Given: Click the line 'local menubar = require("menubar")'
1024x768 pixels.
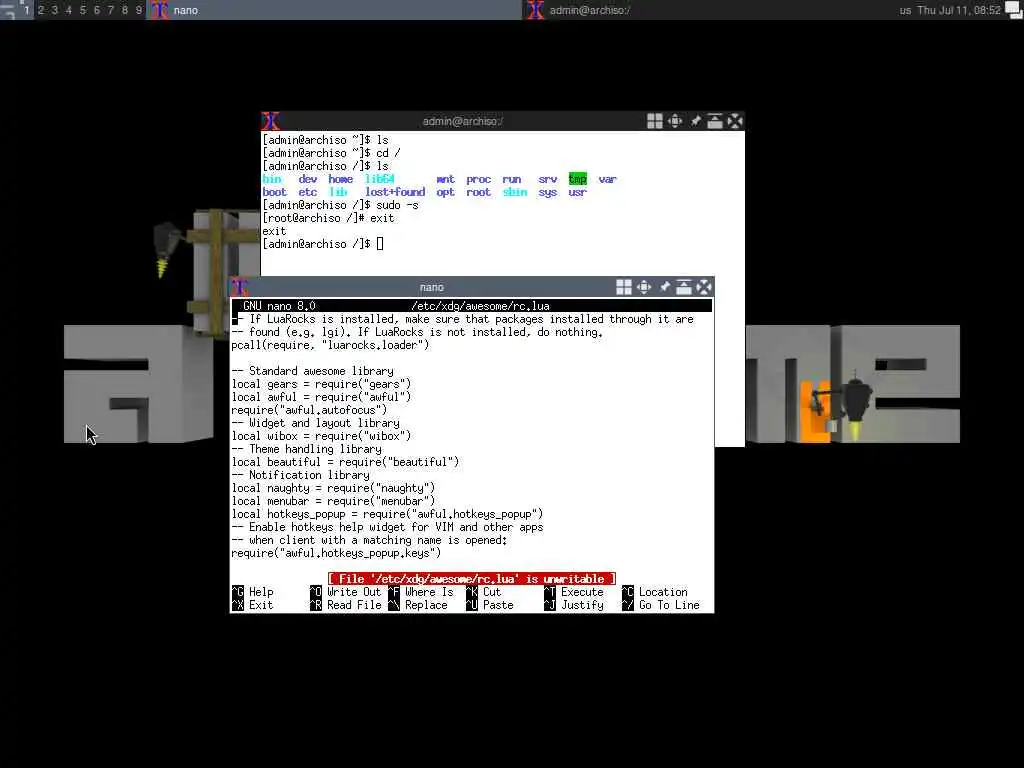Looking at the screenshot, I should [333, 501].
